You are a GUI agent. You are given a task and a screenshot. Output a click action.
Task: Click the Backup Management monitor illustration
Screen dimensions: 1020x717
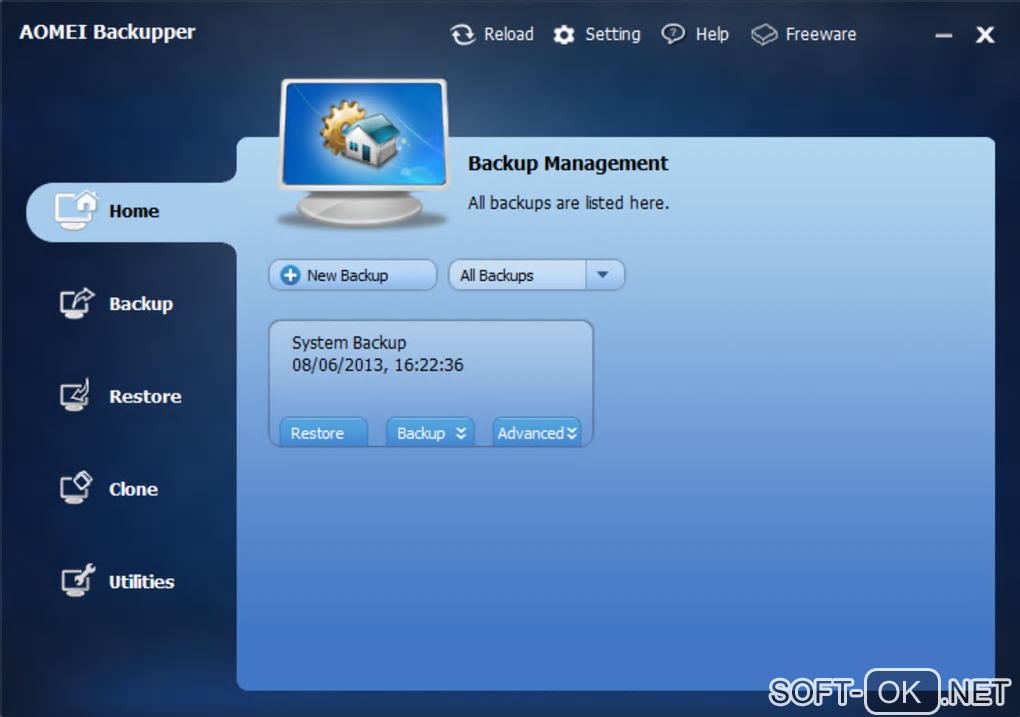364,153
